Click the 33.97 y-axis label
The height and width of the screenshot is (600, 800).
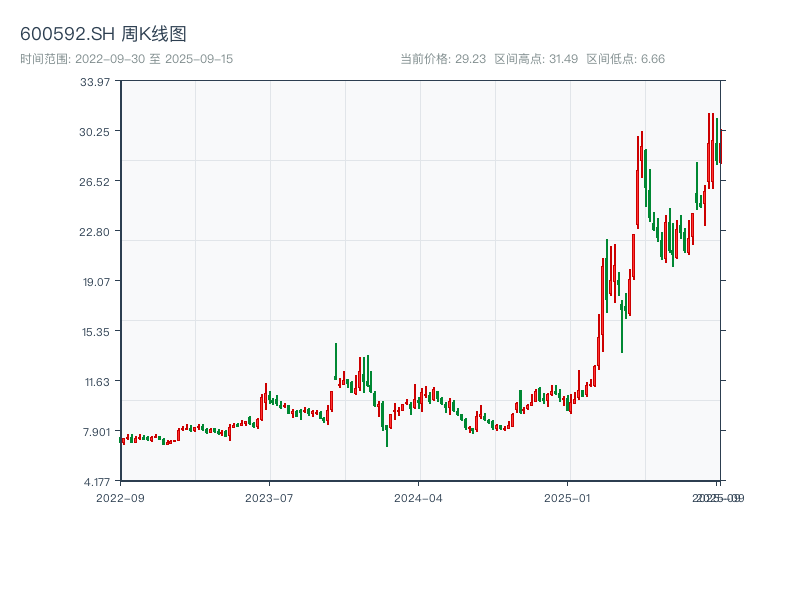[95, 82]
